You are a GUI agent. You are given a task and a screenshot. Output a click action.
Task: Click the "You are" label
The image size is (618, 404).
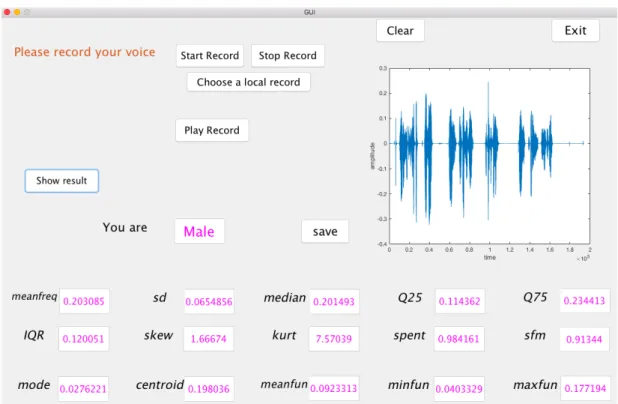tap(125, 227)
